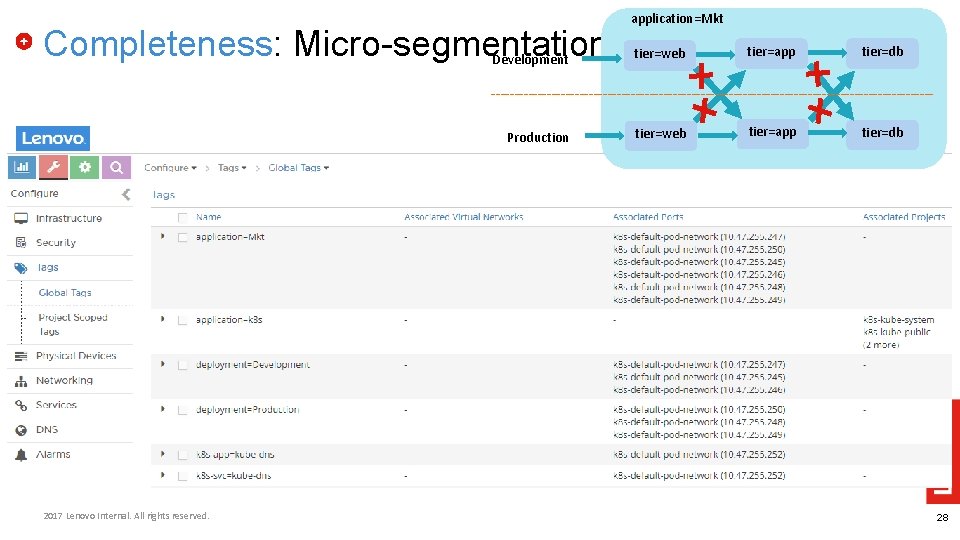
Task: Click the Networking topology icon
Action: point(21,381)
